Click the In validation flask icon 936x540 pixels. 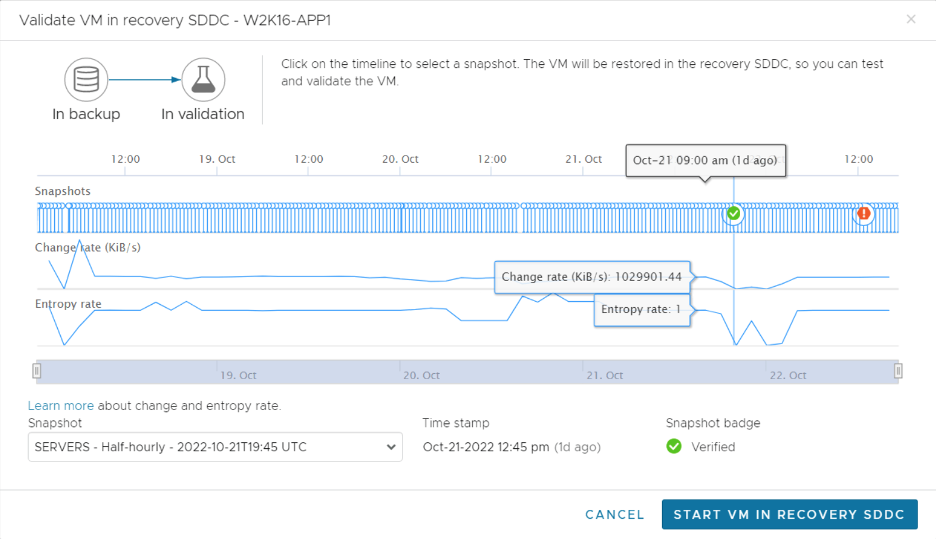point(203,79)
